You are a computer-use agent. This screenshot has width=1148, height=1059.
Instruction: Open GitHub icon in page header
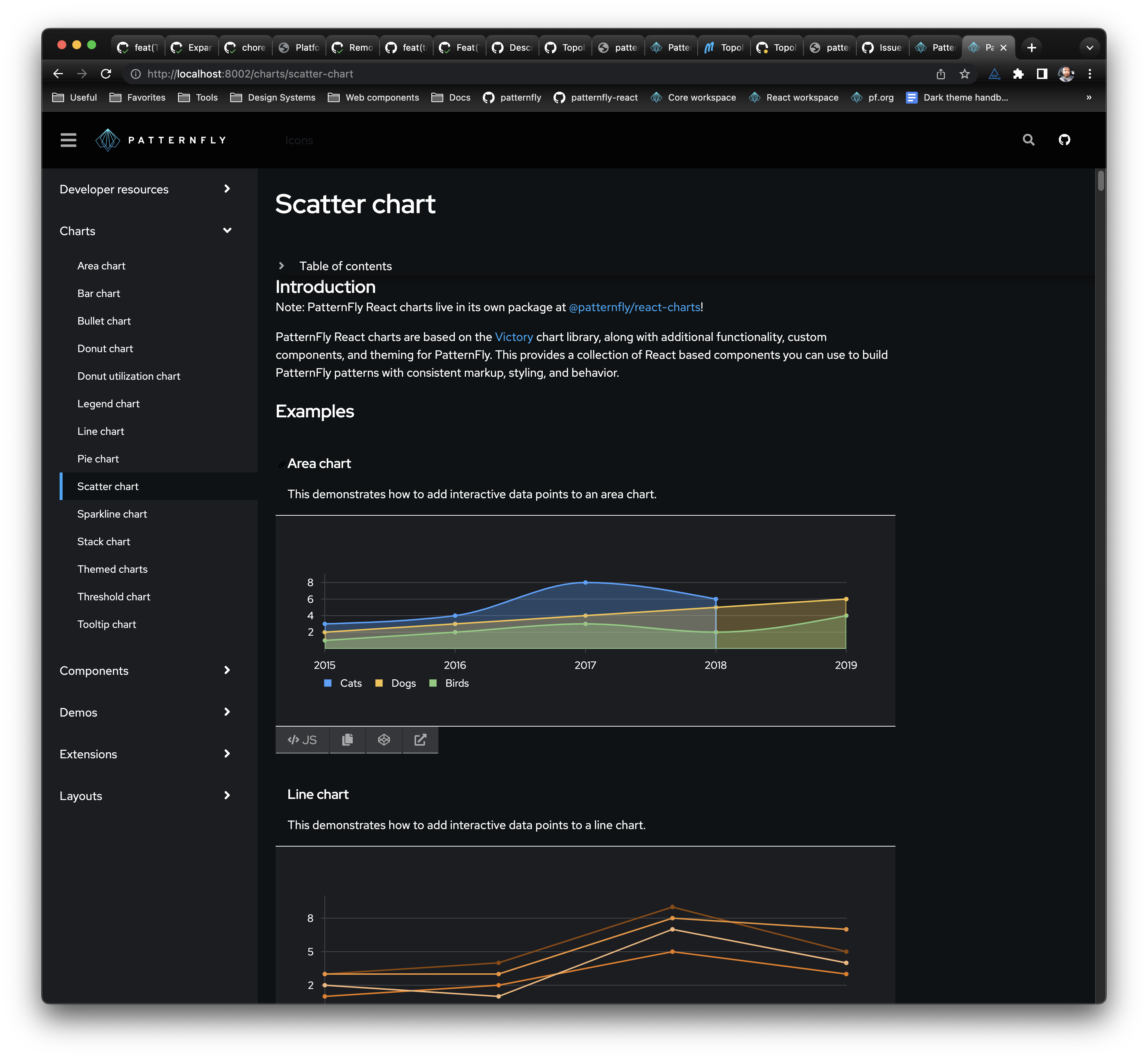pos(1064,140)
